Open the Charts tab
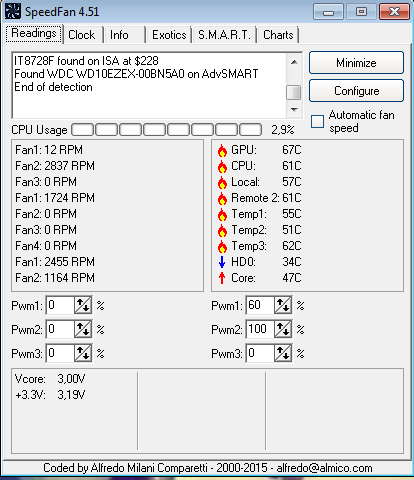414x480 pixels. click(x=278, y=35)
